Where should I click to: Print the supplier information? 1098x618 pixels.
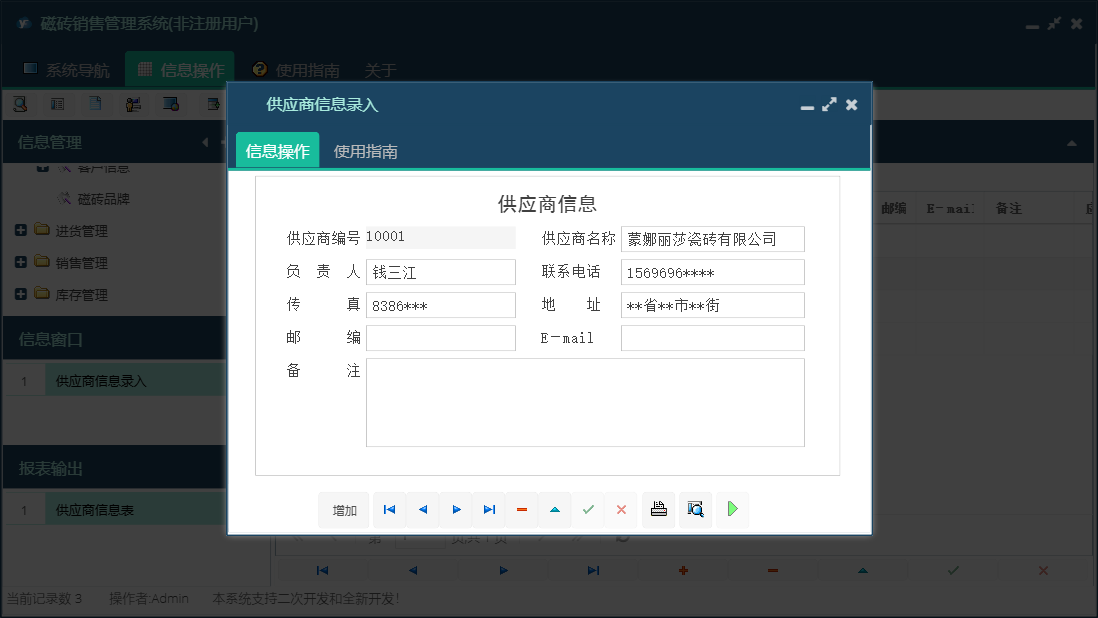coord(658,510)
